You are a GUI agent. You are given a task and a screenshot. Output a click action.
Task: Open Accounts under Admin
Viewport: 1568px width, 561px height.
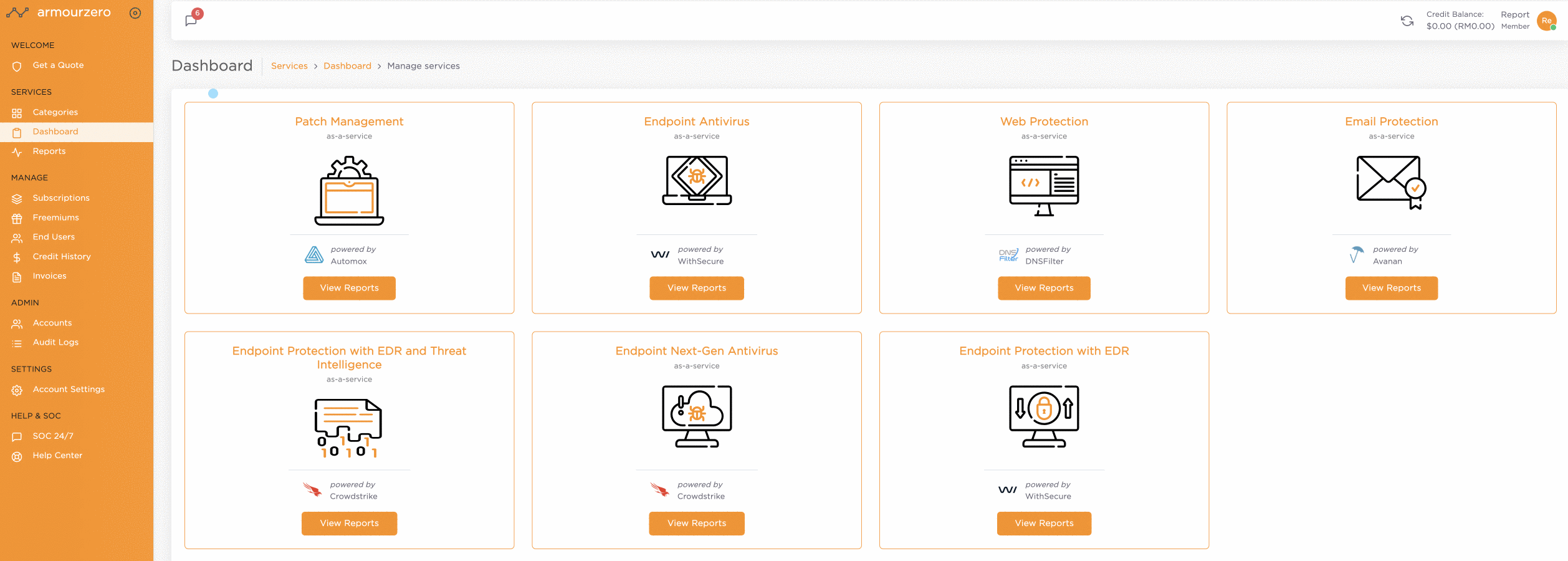[x=77, y=323]
